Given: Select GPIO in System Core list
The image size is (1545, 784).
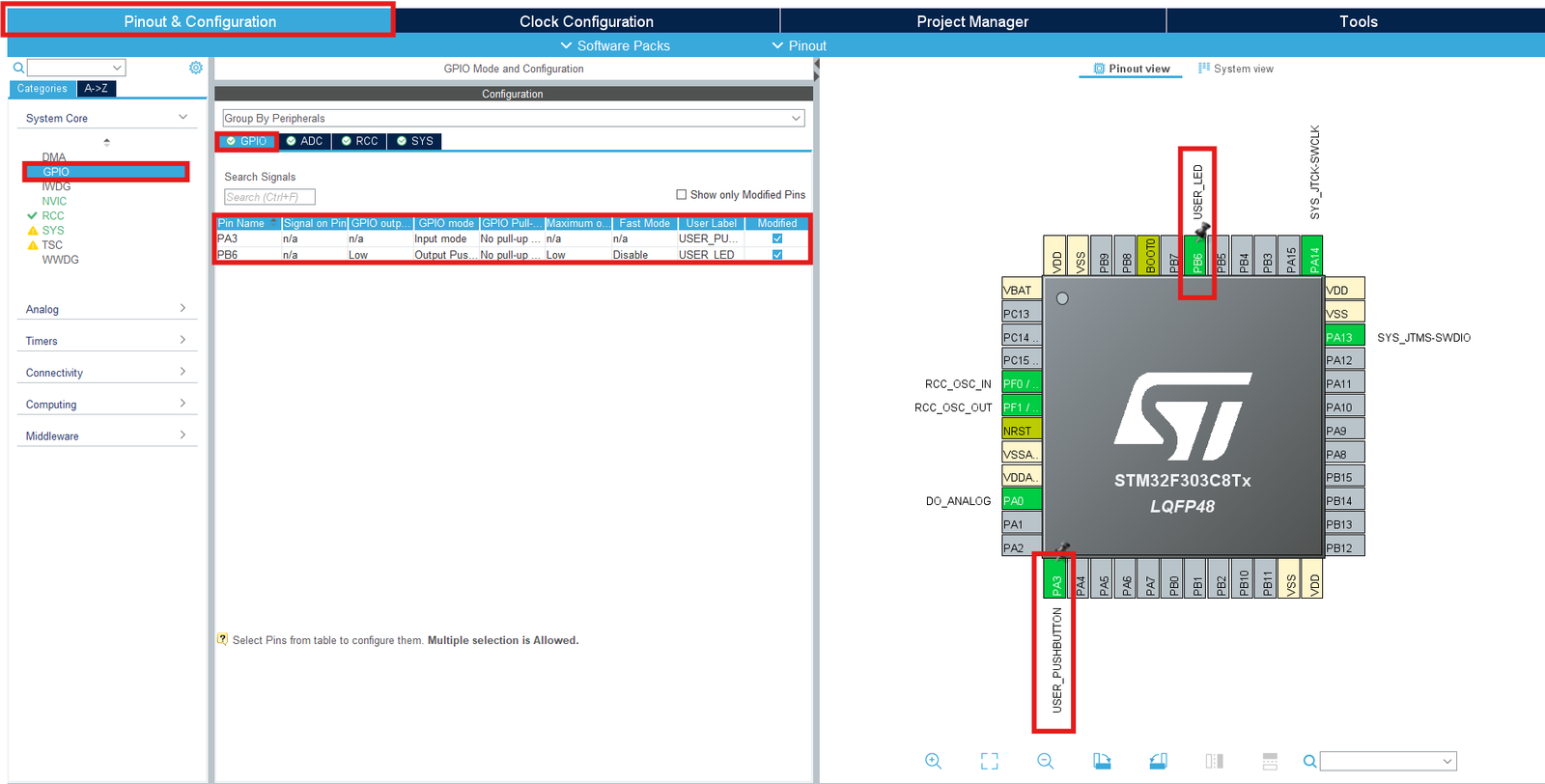Looking at the screenshot, I should coord(106,172).
